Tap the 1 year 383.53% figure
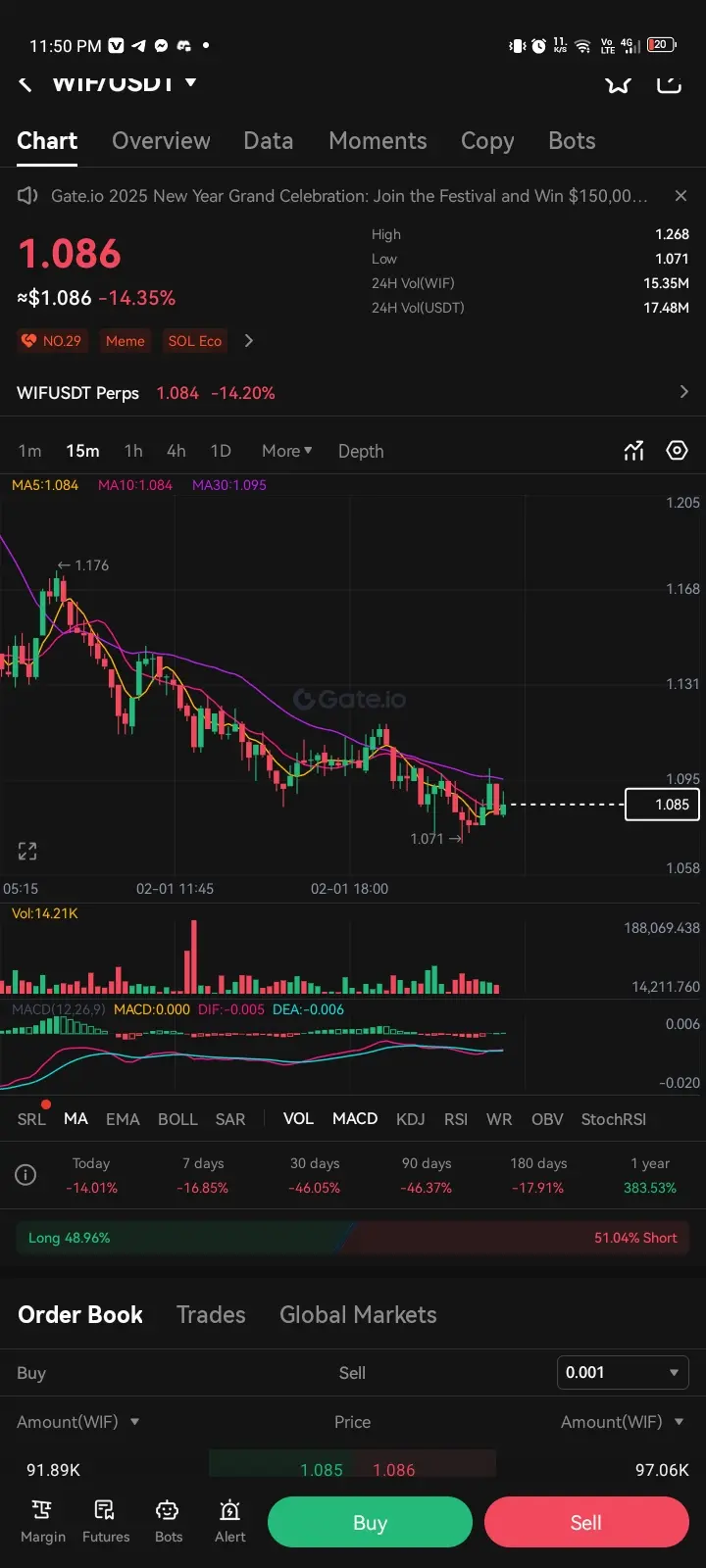706x1568 pixels. (650, 1188)
